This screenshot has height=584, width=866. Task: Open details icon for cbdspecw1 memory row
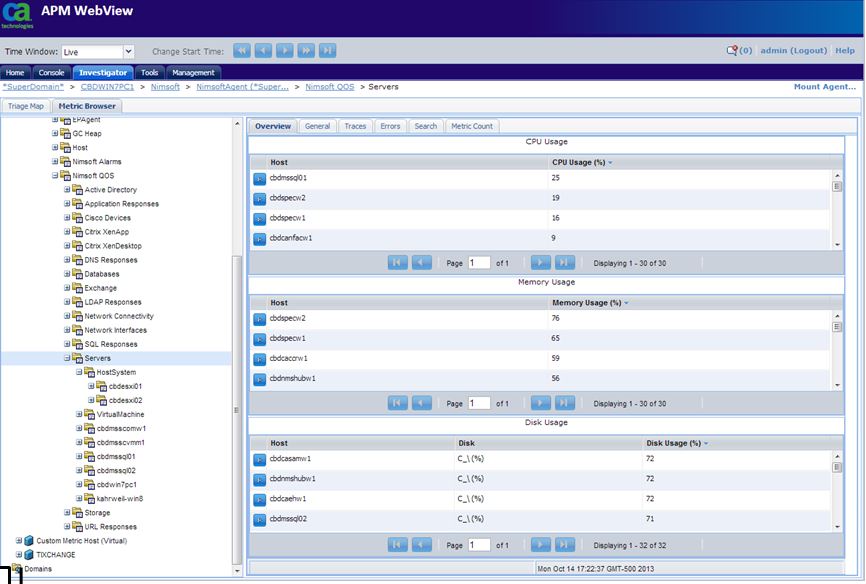point(260,339)
